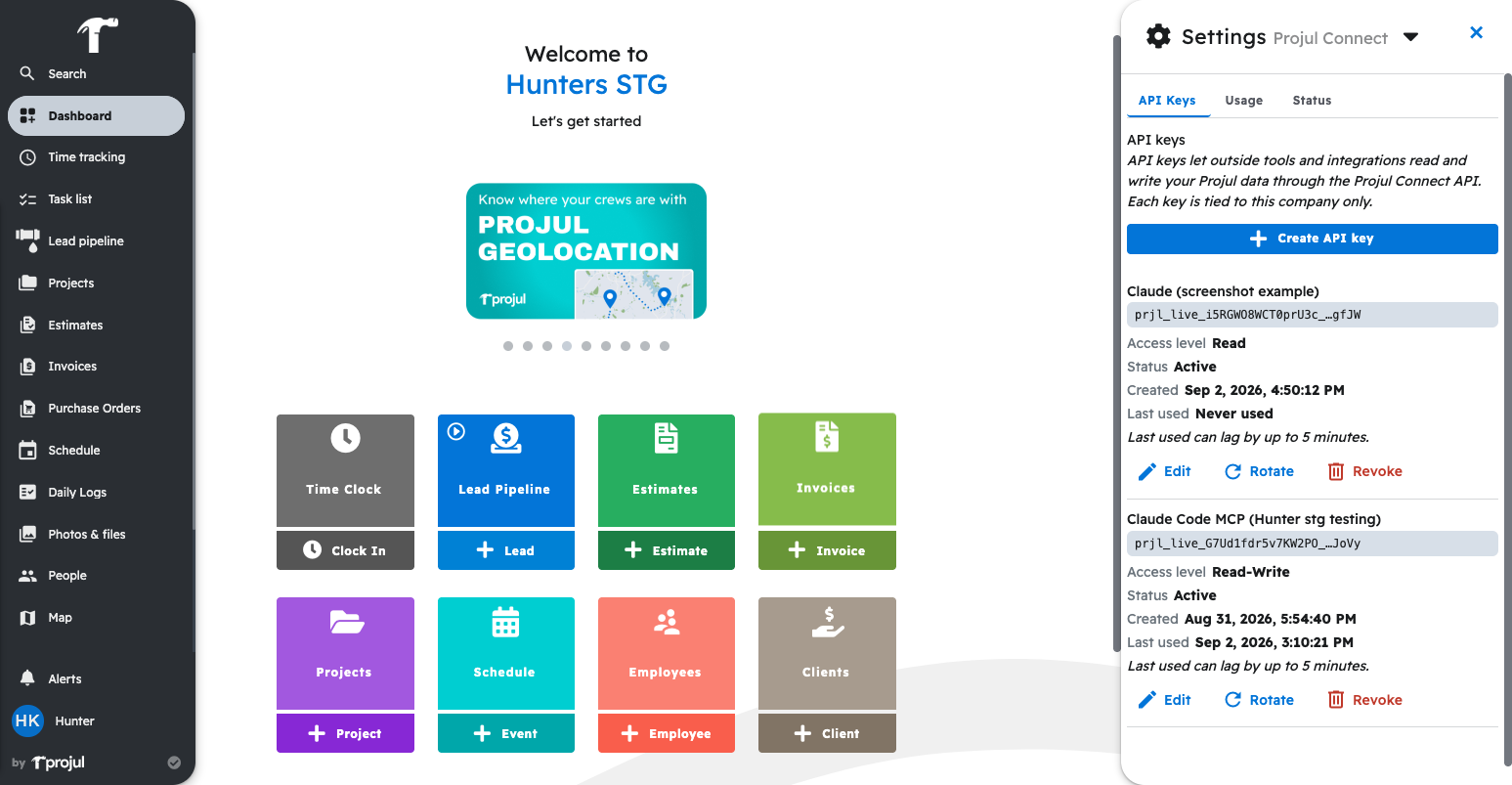Click the checkmark status icon beside Projul logo
The width and height of the screenshot is (1512, 785).
(174, 763)
